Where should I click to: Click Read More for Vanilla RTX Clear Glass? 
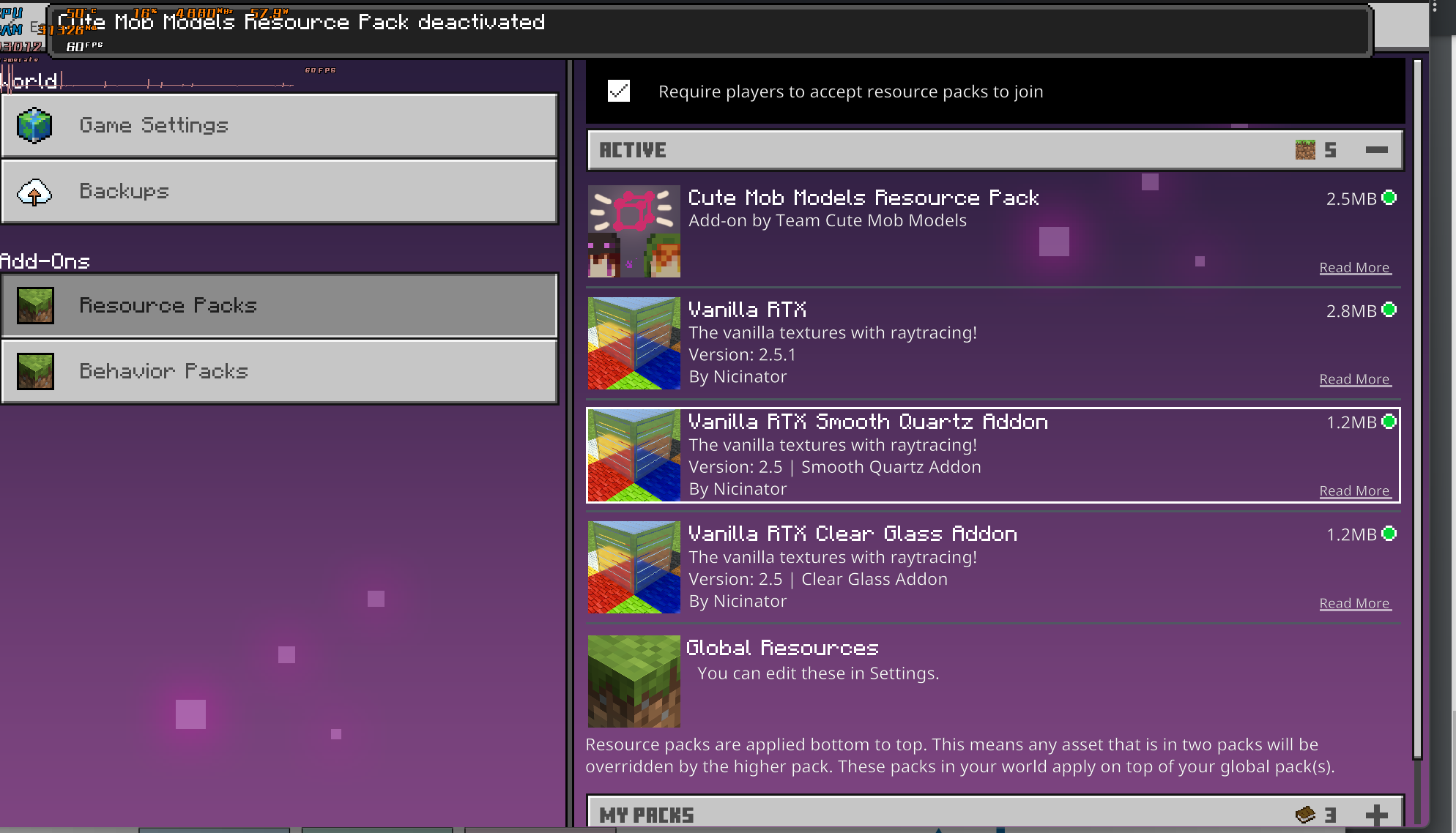tap(1354, 604)
